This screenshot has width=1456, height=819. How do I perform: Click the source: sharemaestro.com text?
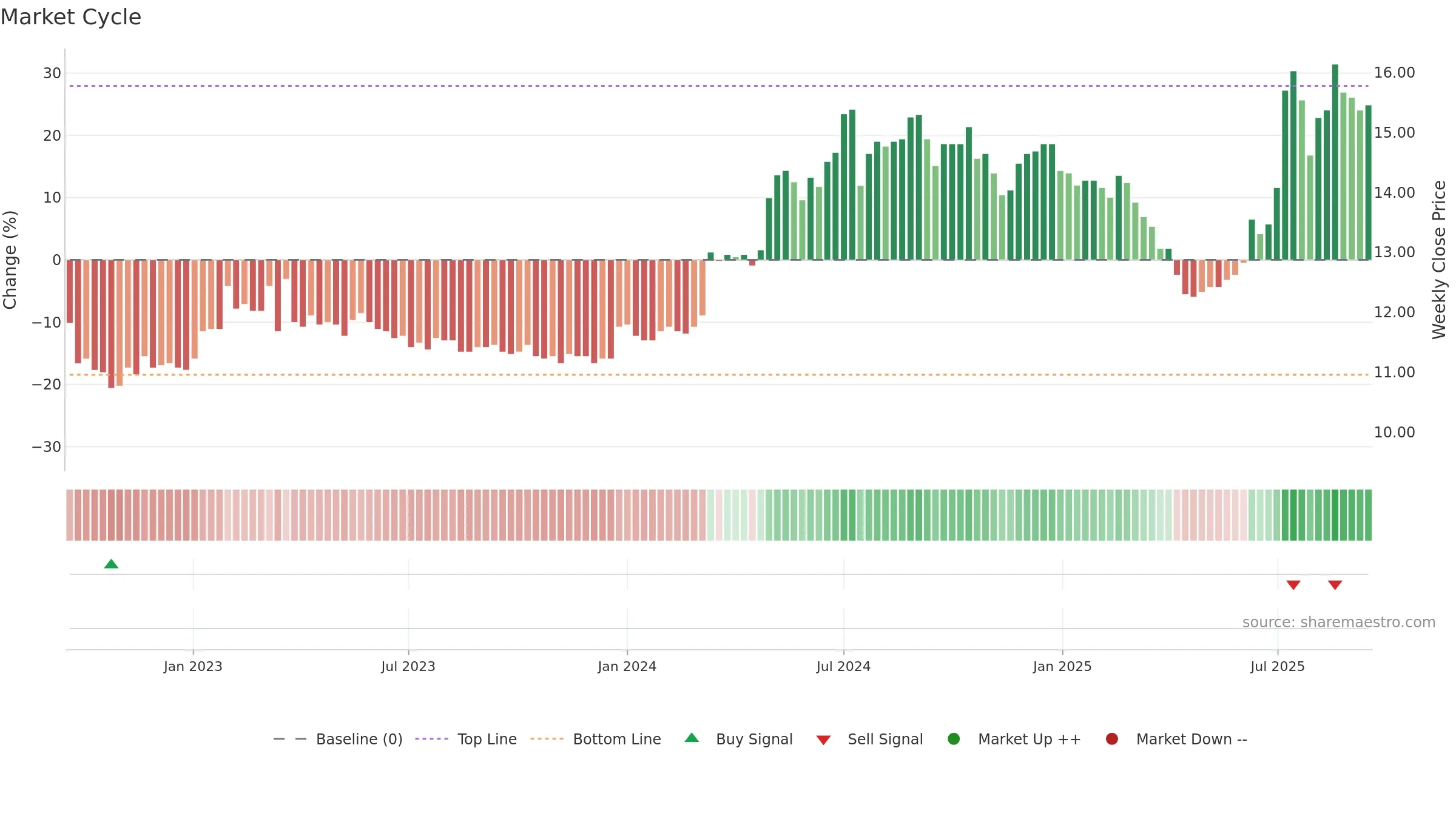(x=1339, y=622)
